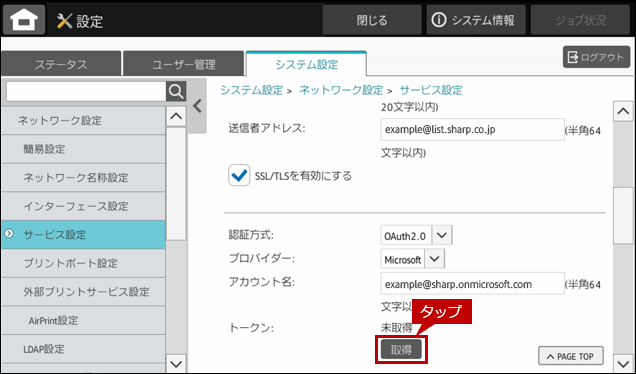This screenshot has width=636, height=374.
Task: Open AirPrint設定 in the sidebar
Action: 83,320
